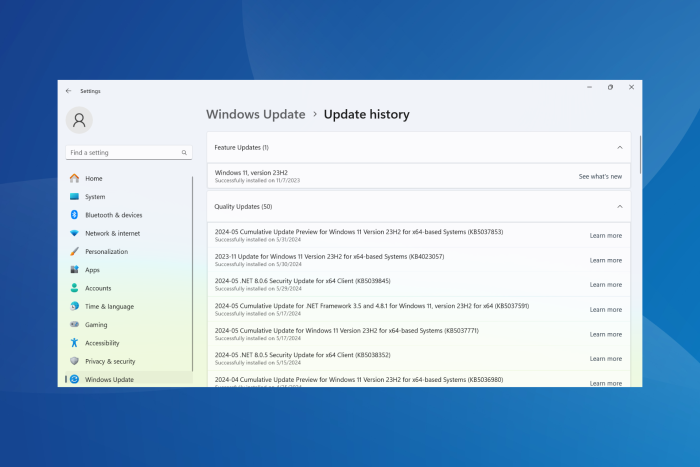
Task: Click the search magnifier icon
Action: click(184, 153)
